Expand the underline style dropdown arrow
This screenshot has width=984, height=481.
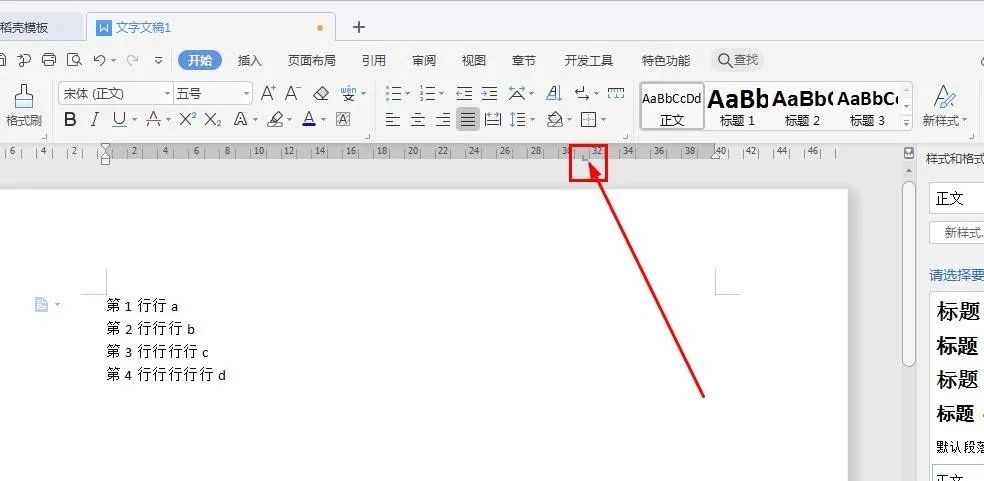(134, 120)
